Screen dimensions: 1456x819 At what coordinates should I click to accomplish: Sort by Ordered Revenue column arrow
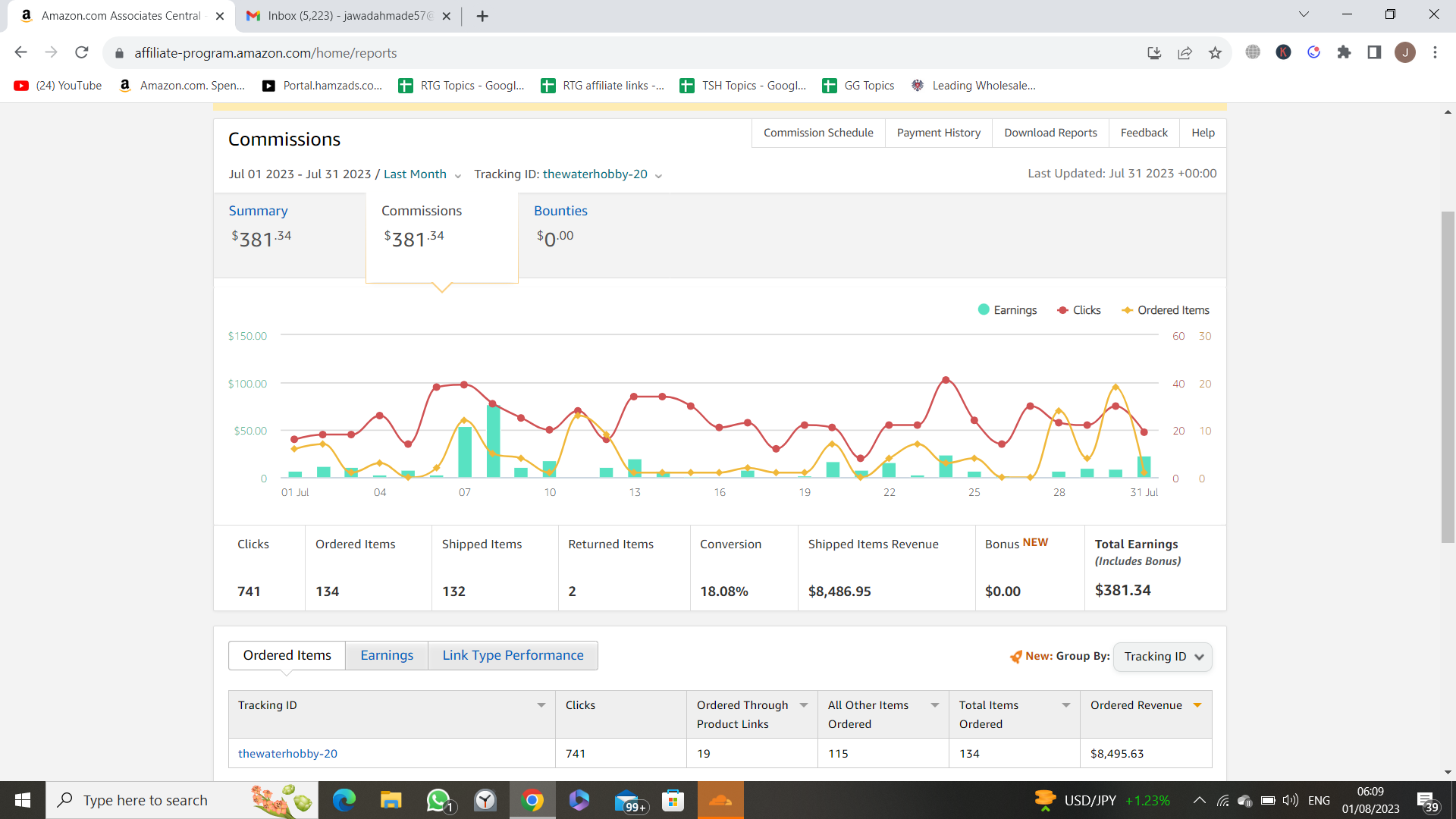point(1197,705)
